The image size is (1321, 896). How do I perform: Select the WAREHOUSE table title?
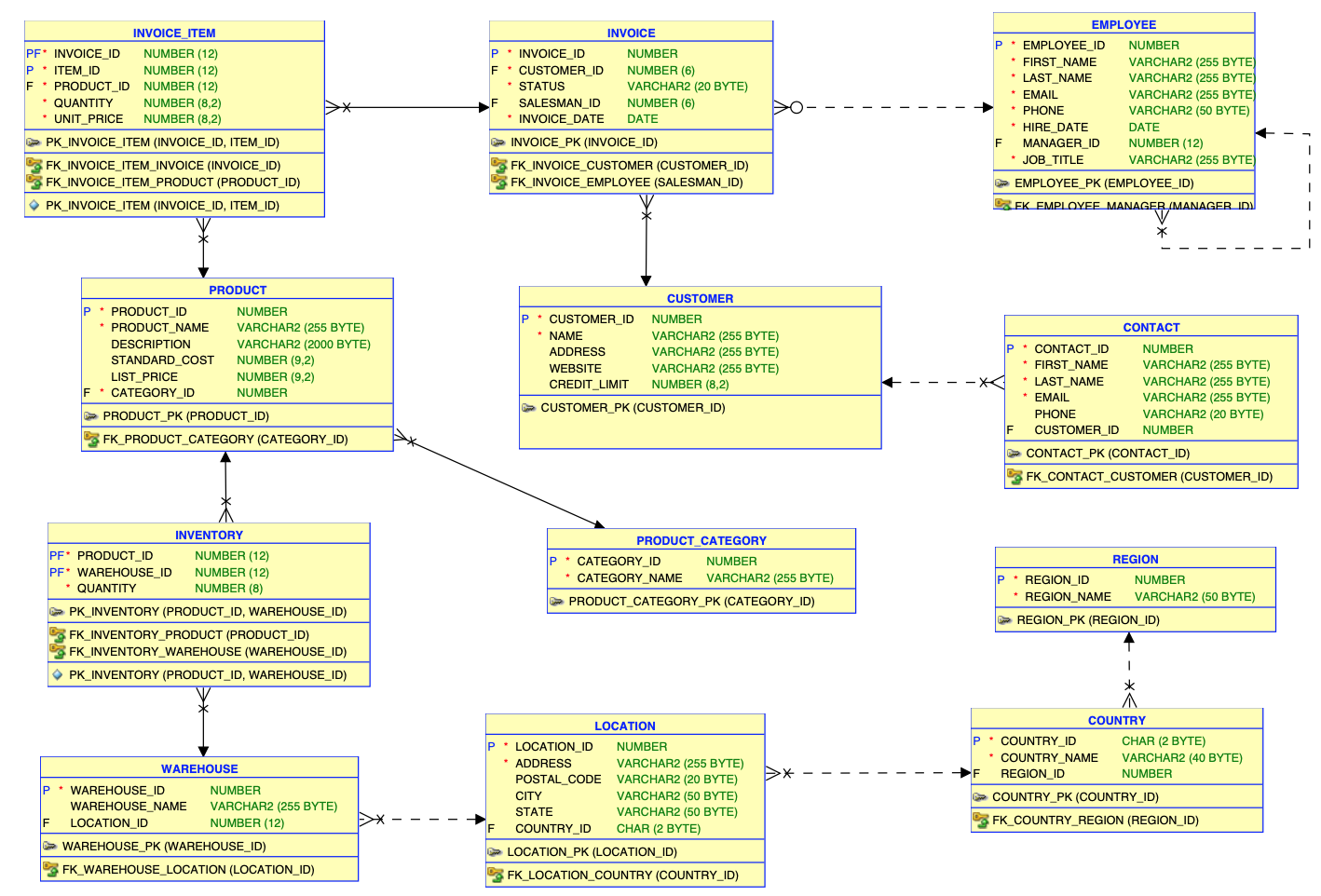pyautogui.click(x=199, y=768)
